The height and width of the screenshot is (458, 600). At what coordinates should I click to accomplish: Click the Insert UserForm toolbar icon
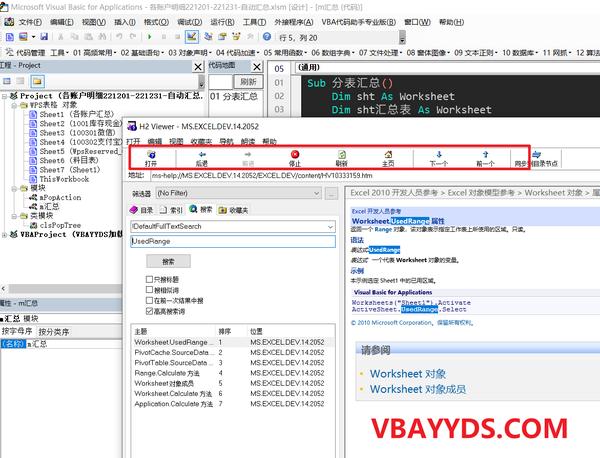pyautogui.click(x=23, y=37)
